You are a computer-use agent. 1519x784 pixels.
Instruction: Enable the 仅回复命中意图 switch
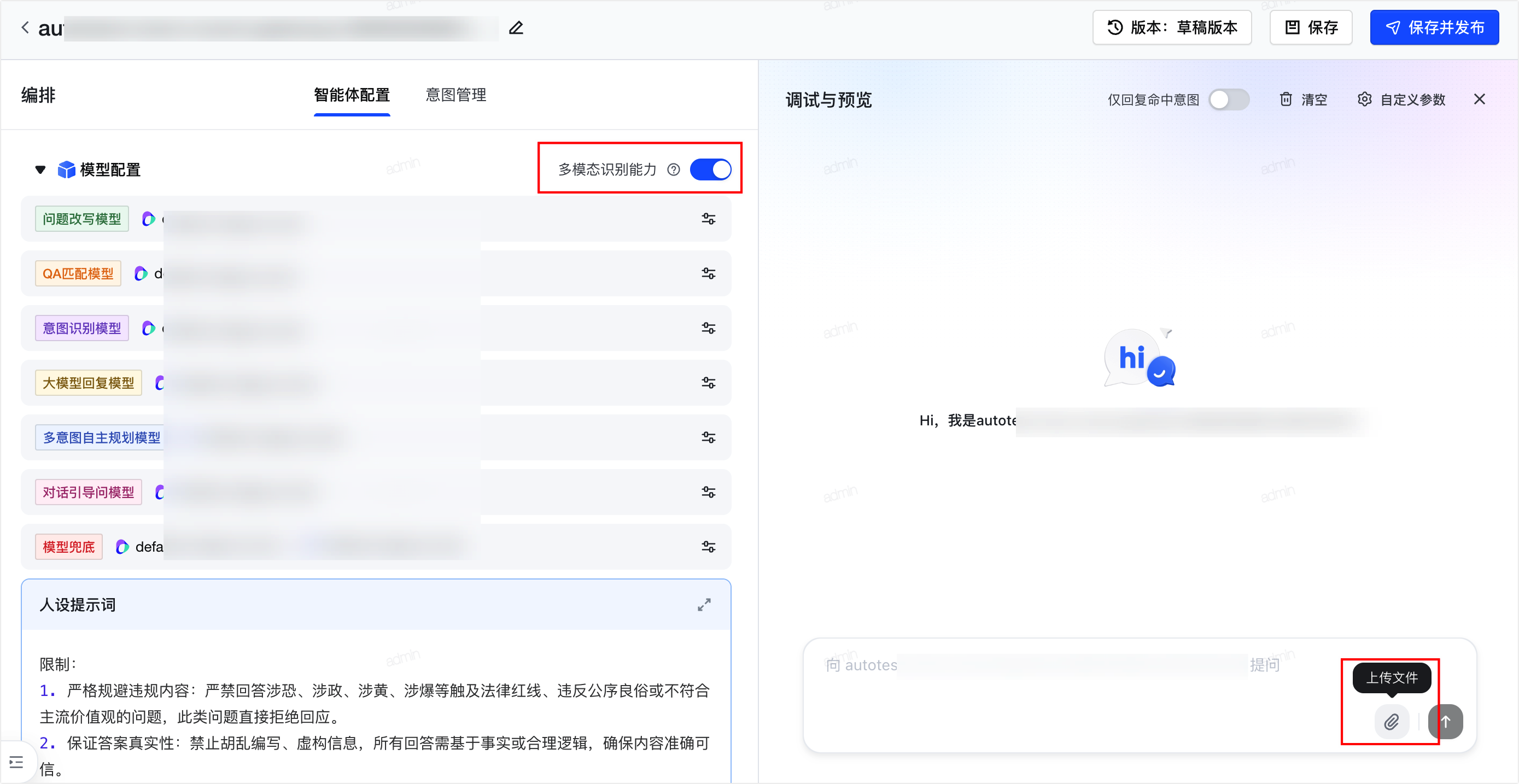(1228, 99)
